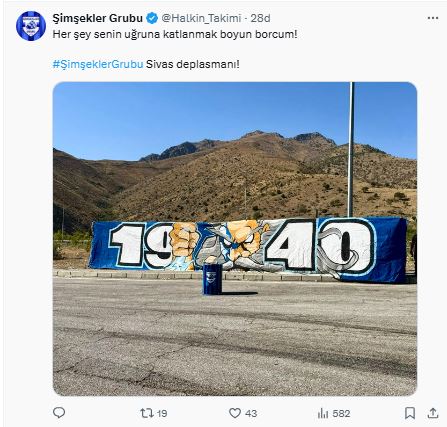
Task: Click the retweet count 19
Action: click(x=162, y=414)
